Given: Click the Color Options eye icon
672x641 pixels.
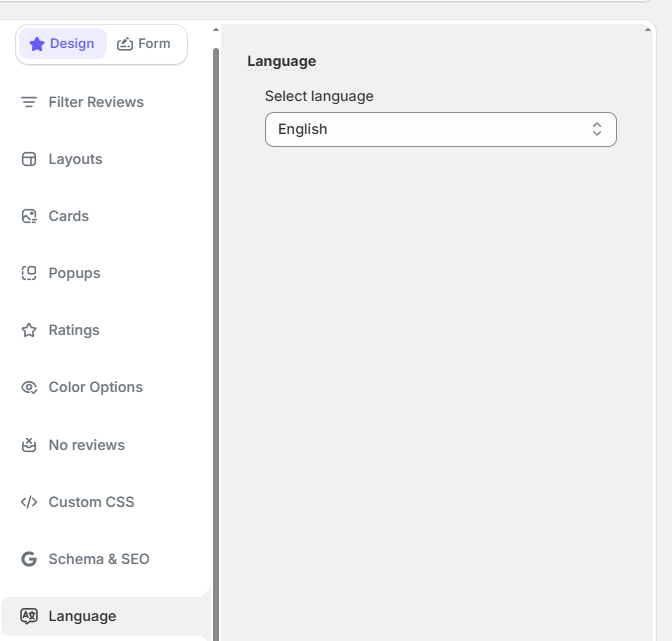Looking at the screenshot, I should click(28, 387).
